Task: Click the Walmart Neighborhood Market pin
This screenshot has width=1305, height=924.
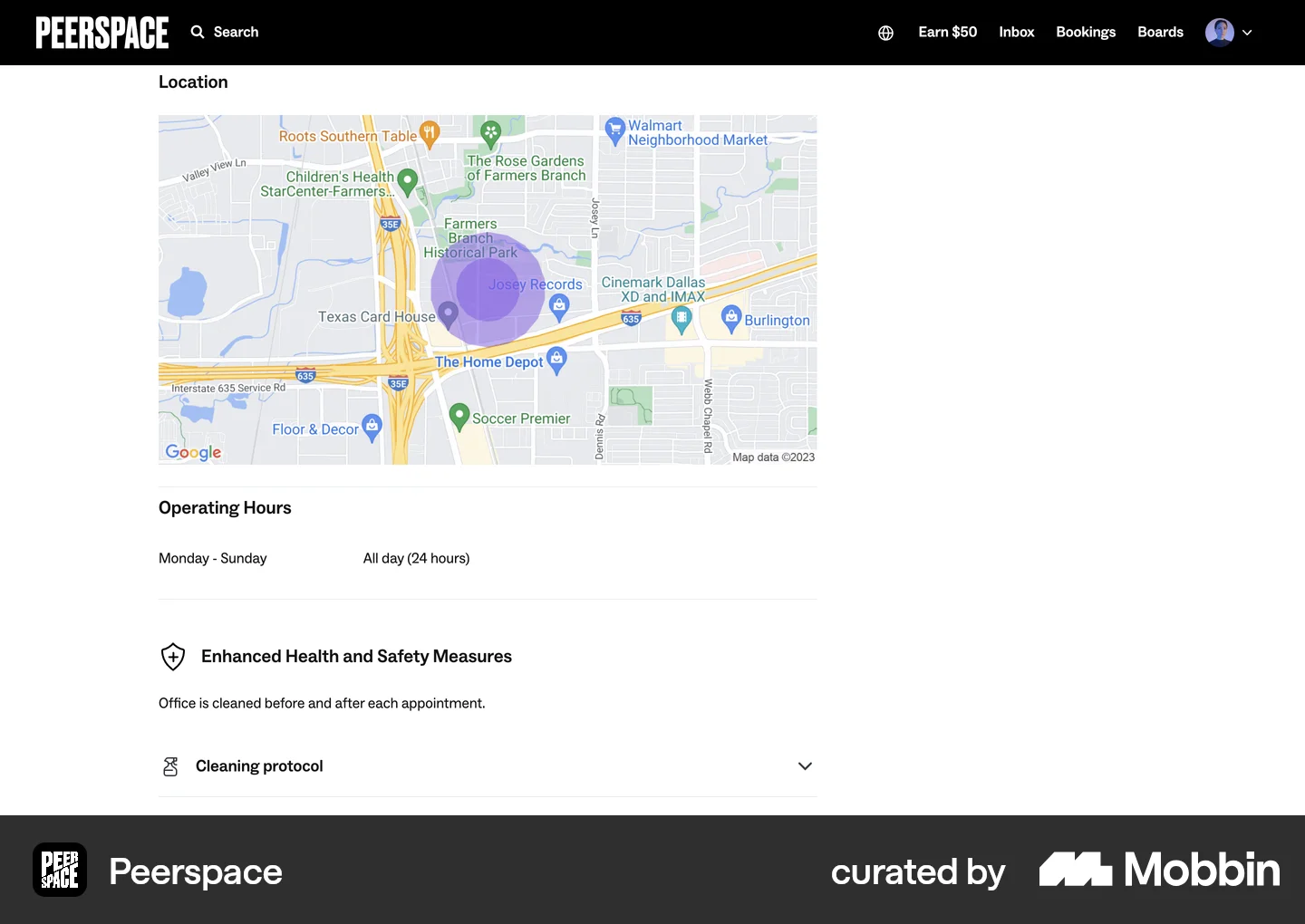Action: [615, 131]
